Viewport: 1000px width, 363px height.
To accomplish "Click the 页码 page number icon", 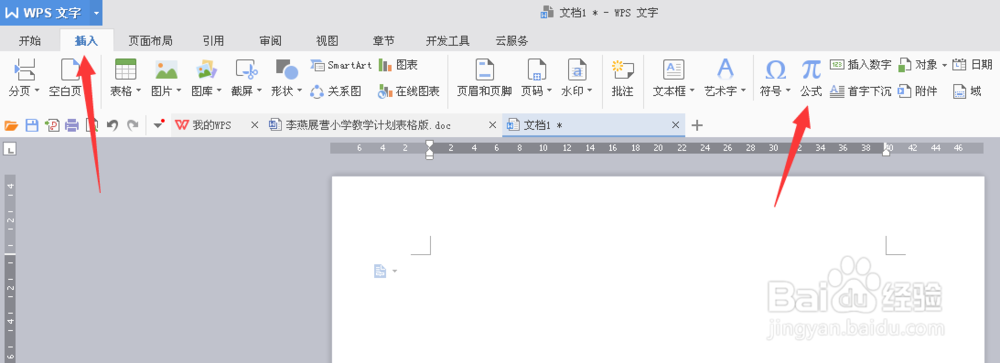I will click(x=537, y=70).
